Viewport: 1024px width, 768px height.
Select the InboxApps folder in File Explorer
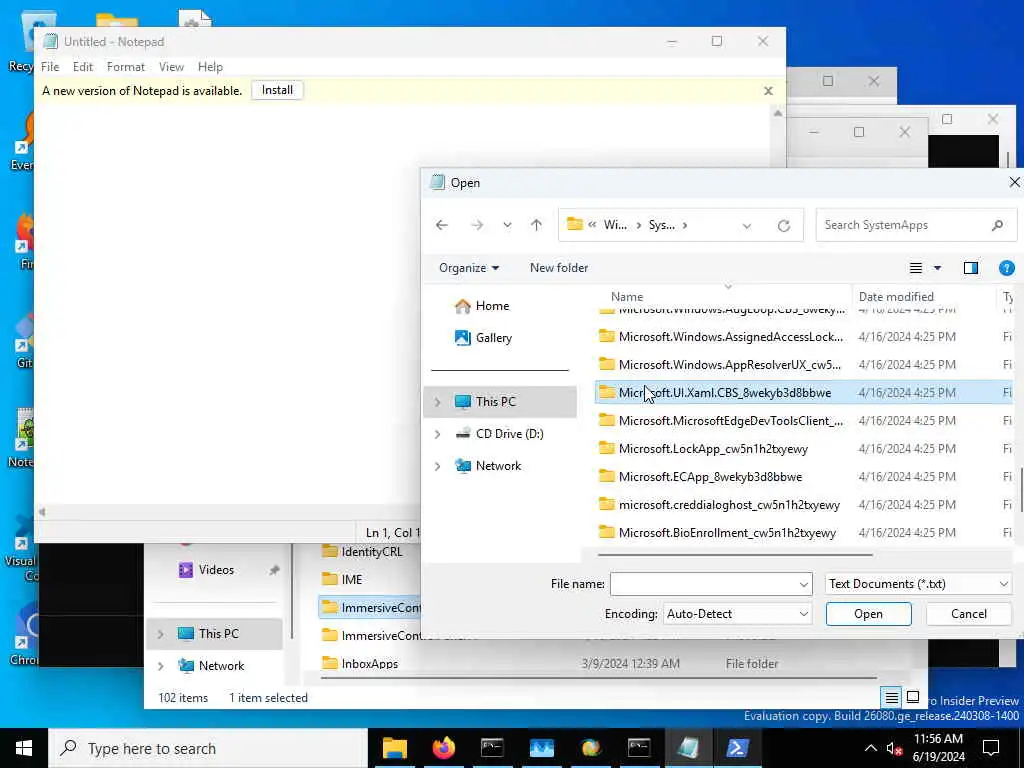(360, 664)
